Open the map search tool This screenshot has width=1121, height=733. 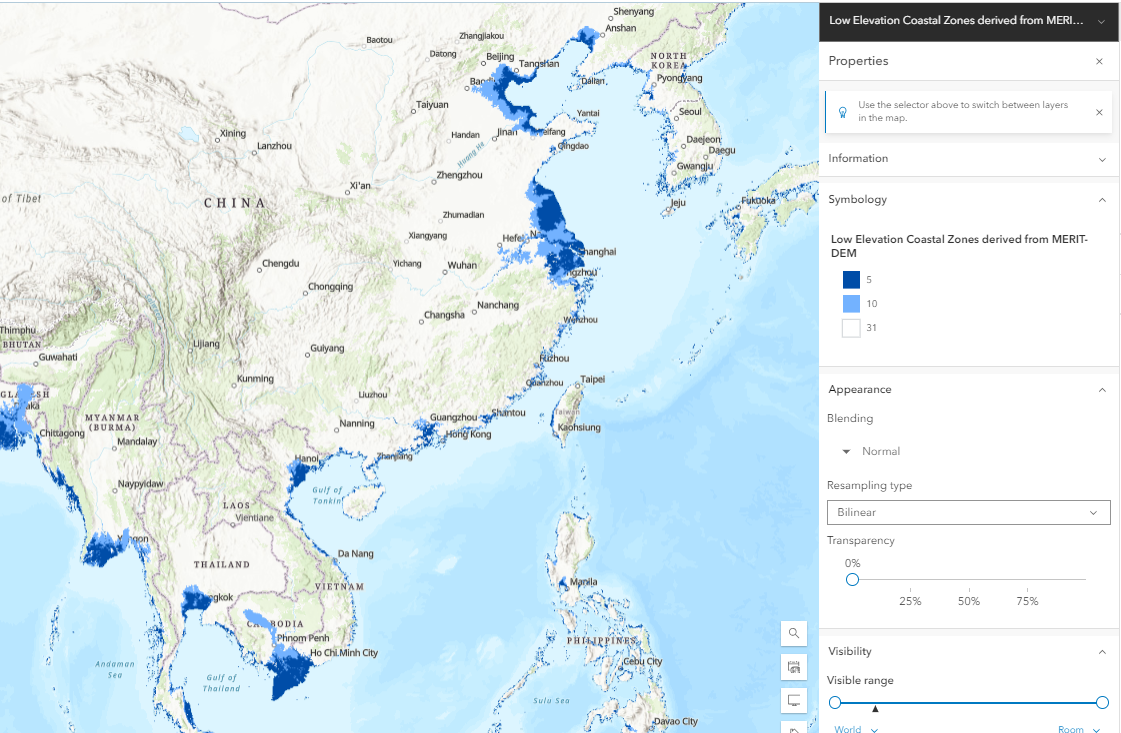point(794,633)
